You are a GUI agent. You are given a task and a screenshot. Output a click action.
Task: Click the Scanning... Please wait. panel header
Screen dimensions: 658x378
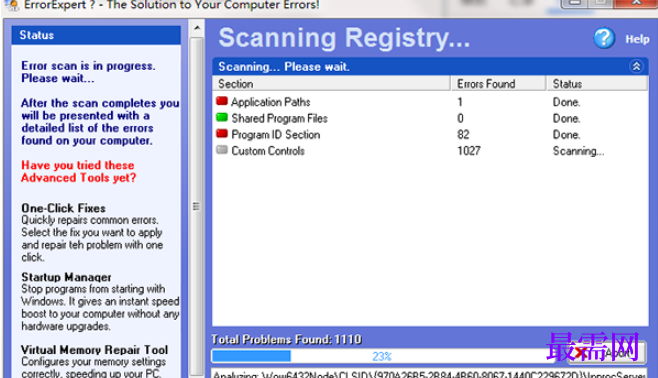(430, 66)
